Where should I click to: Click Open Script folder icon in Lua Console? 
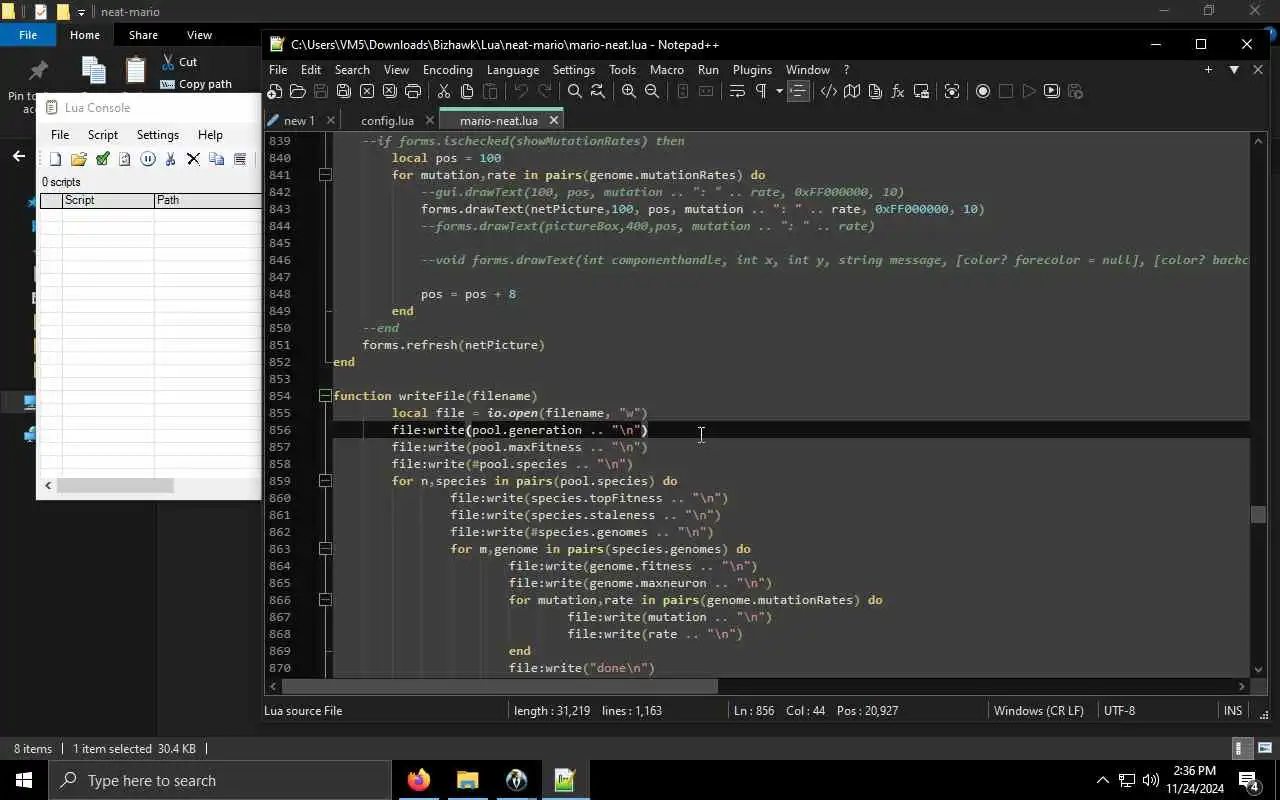(x=78, y=159)
